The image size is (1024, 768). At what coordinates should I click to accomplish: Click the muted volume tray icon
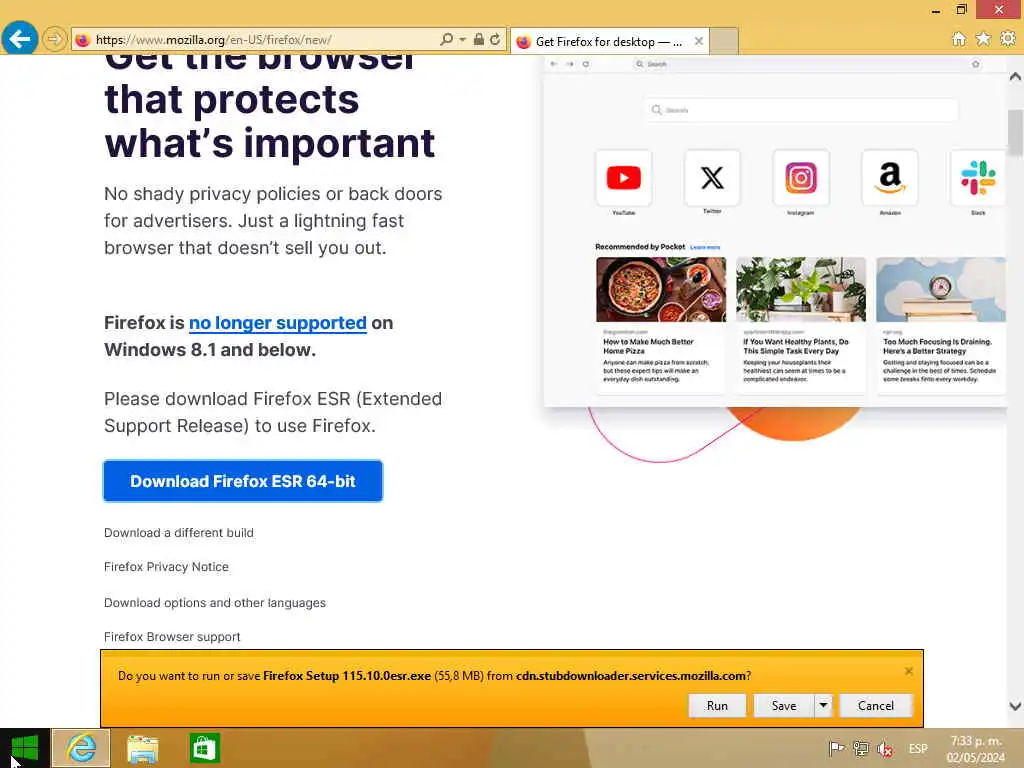(885, 748)
